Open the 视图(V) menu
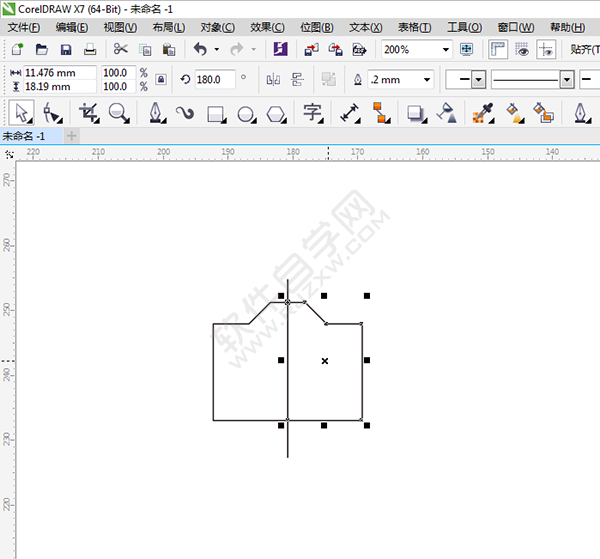 [120, 28]
